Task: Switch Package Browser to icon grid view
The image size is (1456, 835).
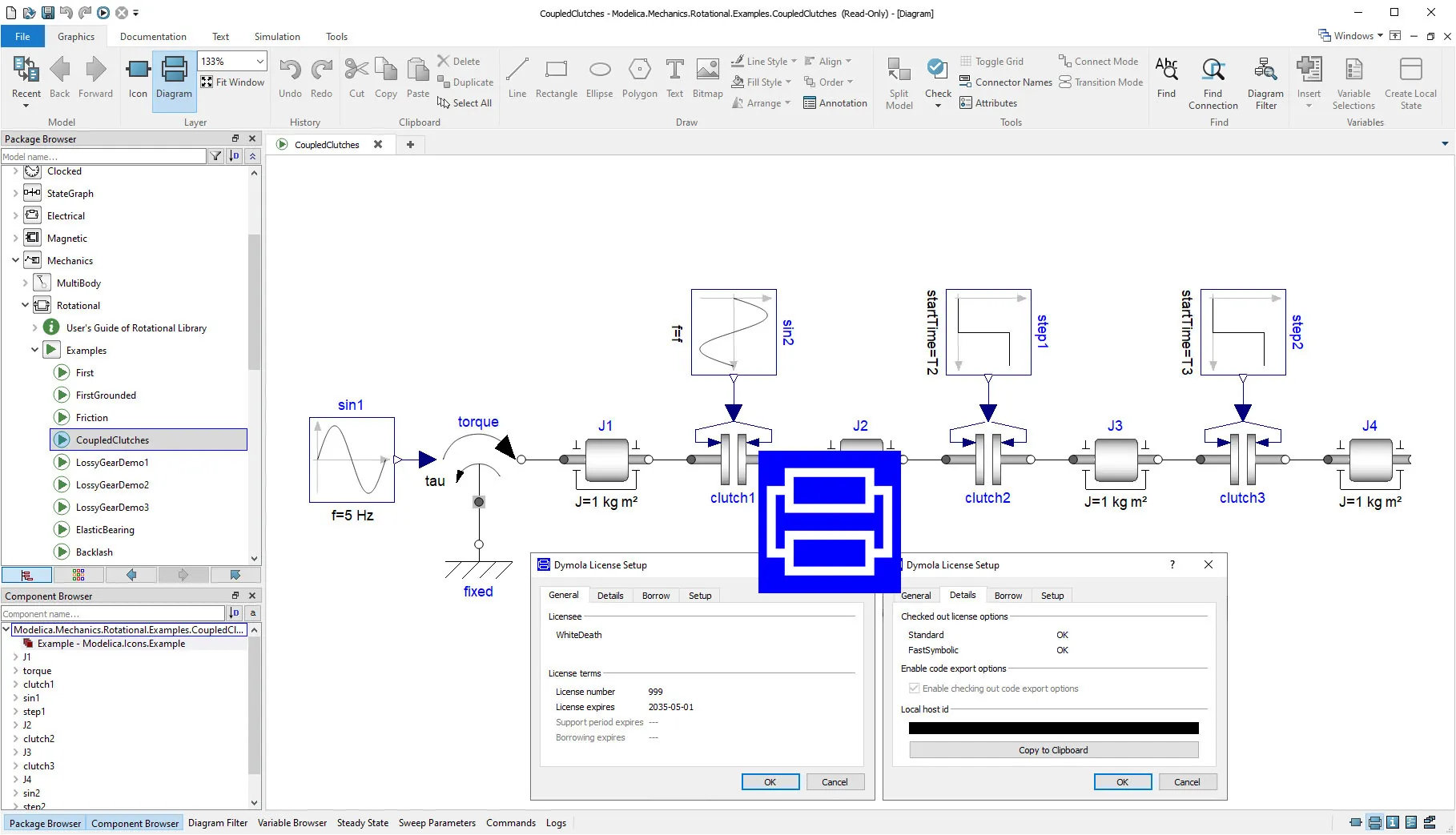Action: pos(78,575)
